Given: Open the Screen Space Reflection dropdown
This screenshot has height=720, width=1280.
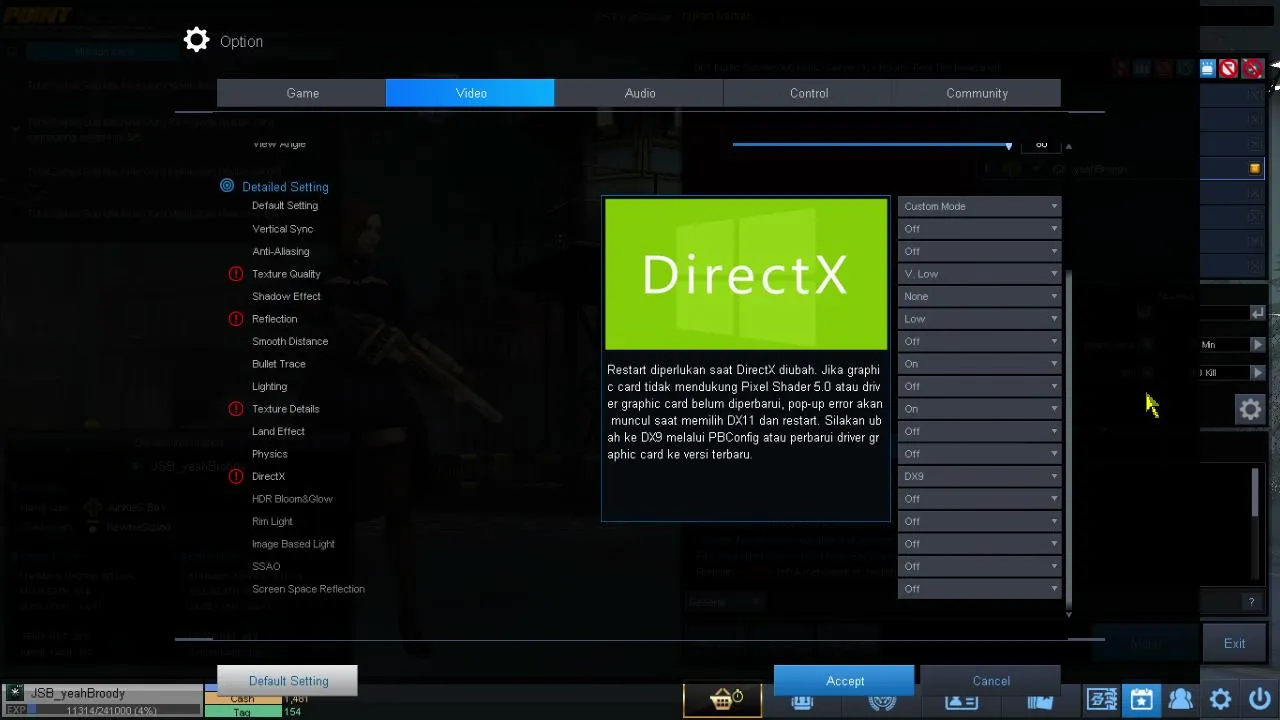Looking at the screenshot, I should 979,589.
